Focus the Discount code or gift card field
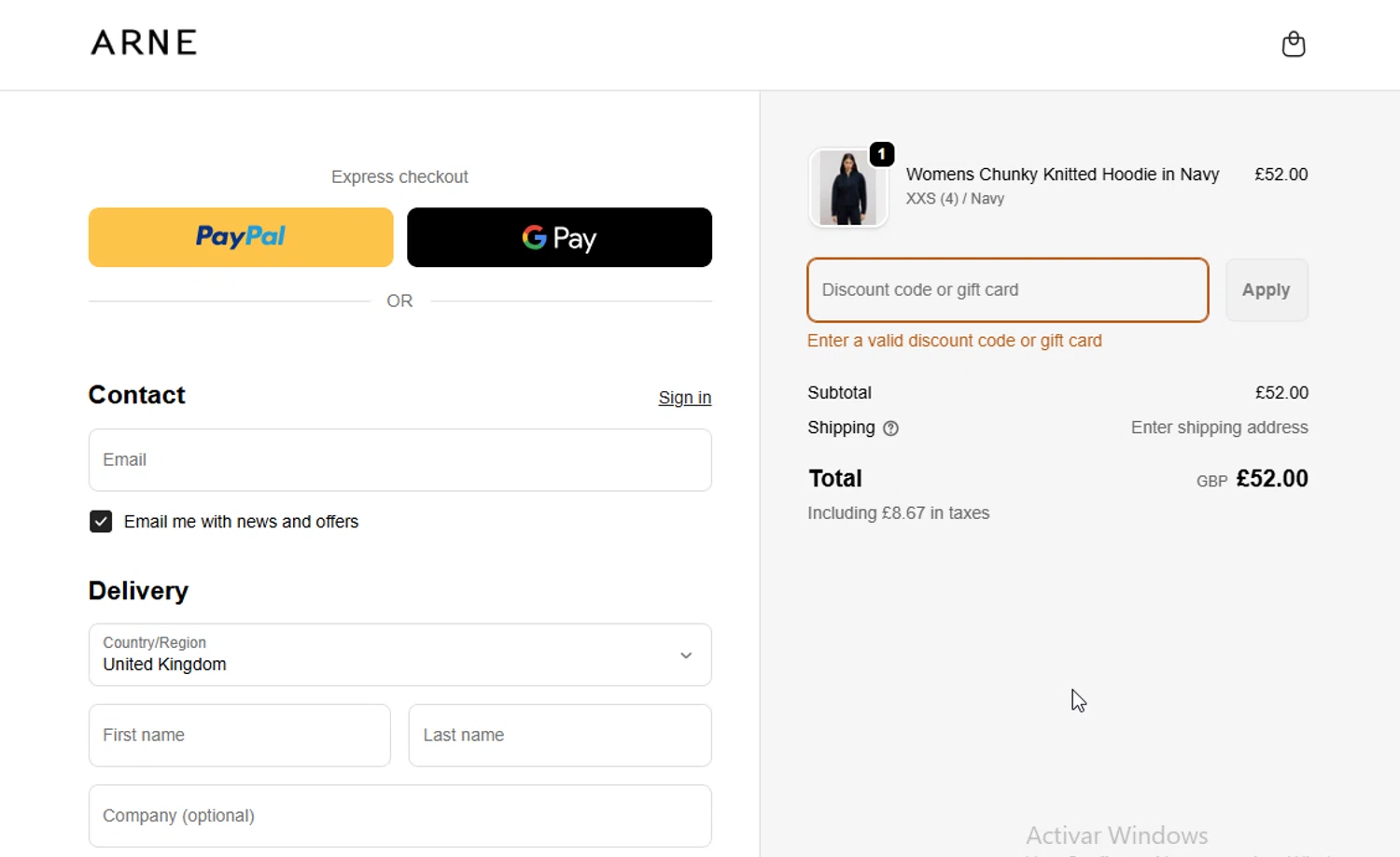This screenshot has width=1400, height=857. click(1008, 290)
